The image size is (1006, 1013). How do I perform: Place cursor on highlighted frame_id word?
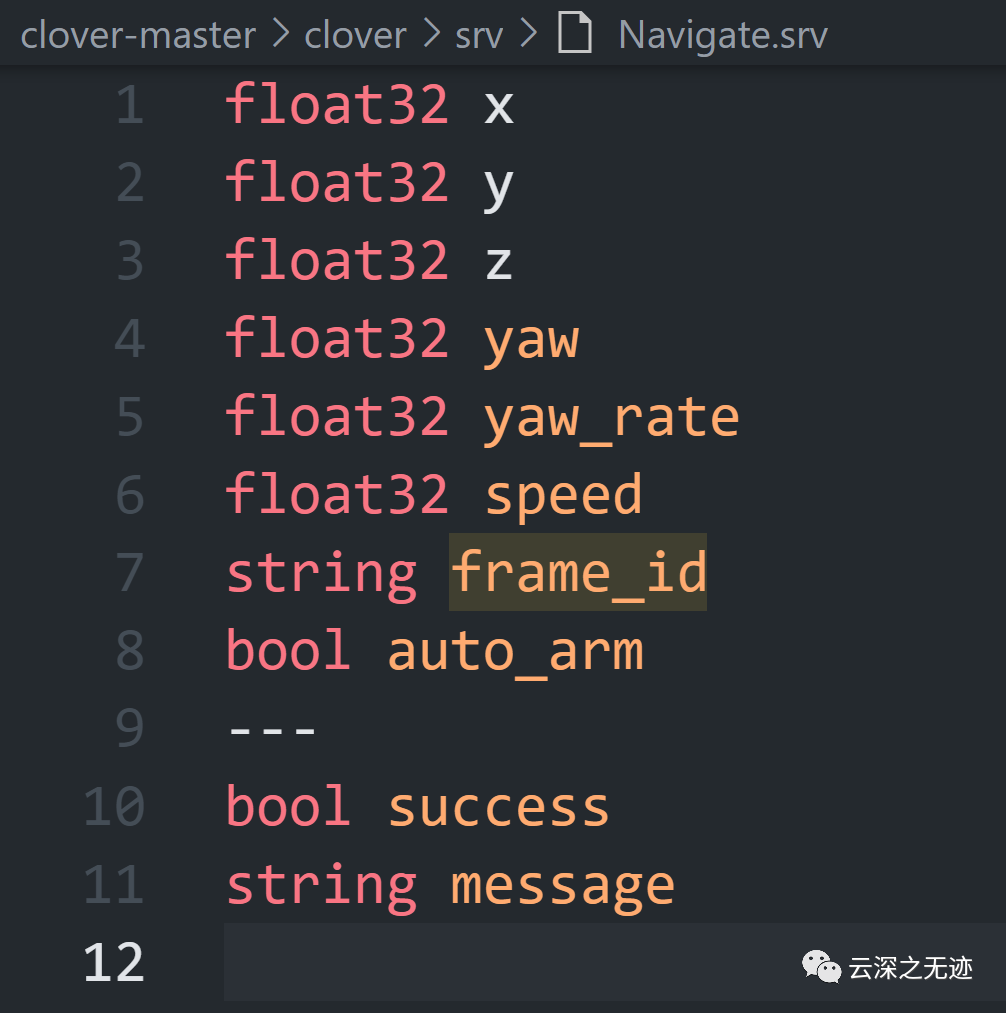click(578, 573)
